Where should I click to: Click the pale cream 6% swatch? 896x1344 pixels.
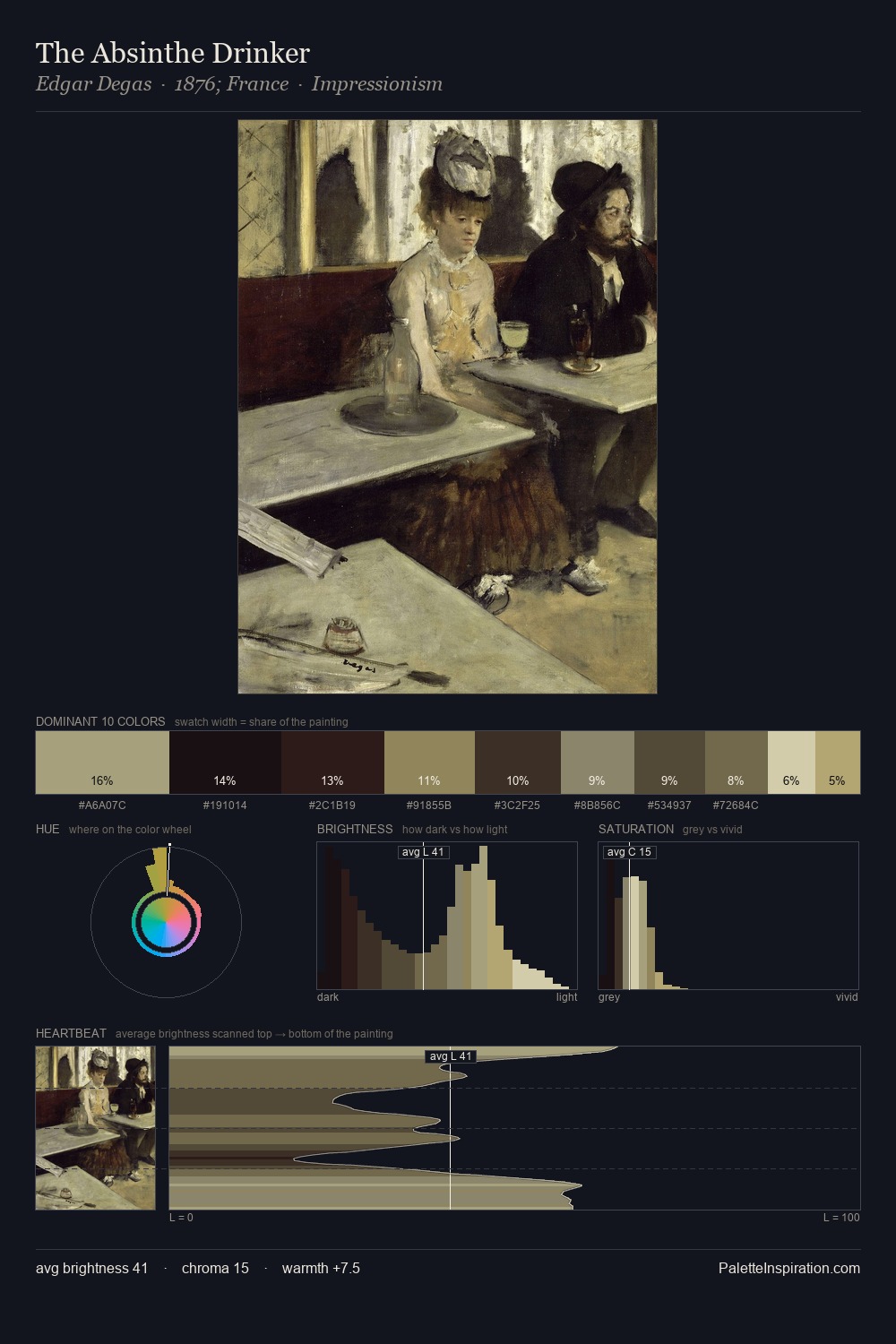pyautogui.click(x=791, y=762)
